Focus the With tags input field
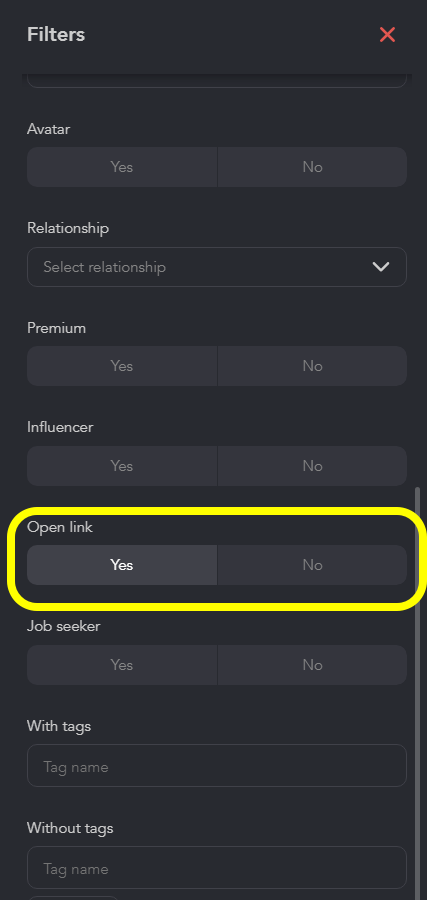The height and width of the screenshot is (900, 427). [x=217, y=766]
